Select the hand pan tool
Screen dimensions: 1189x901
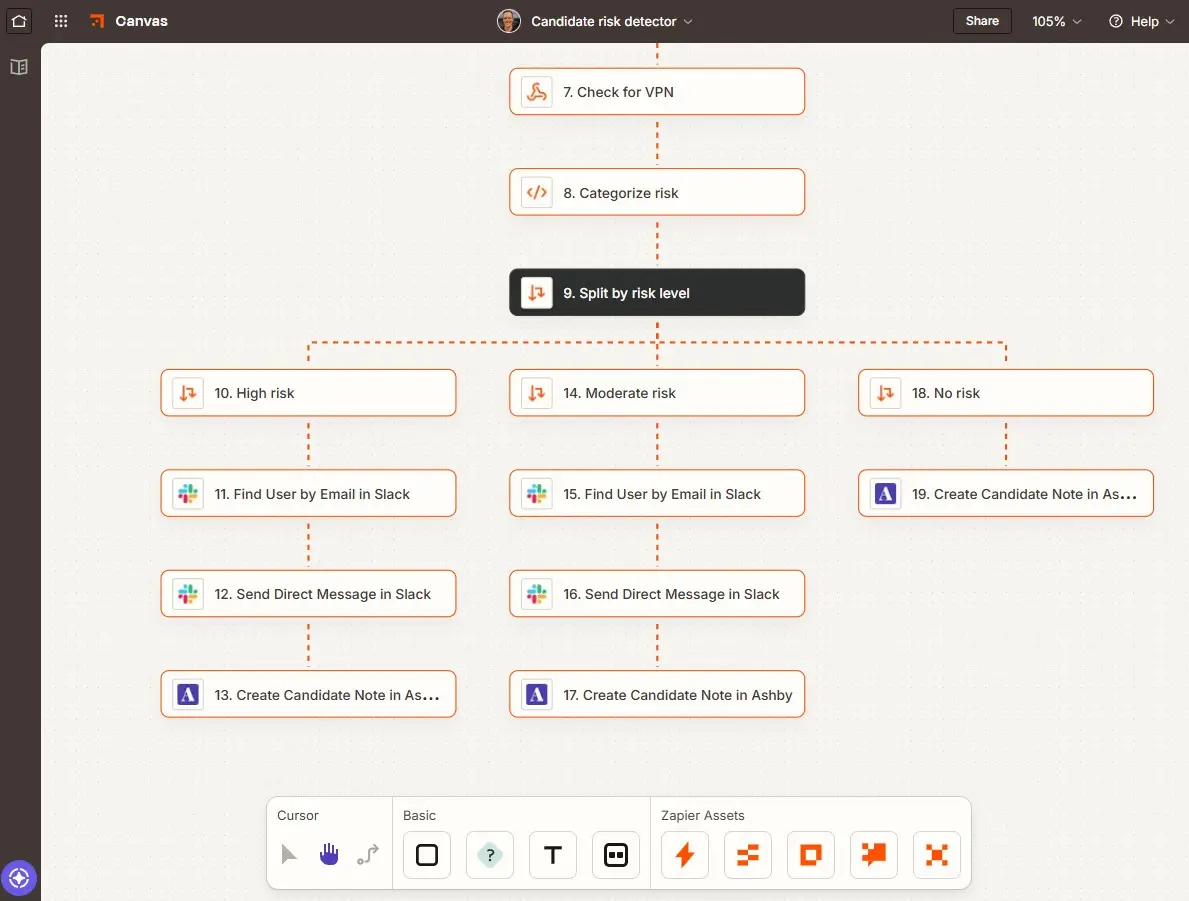pos(329,855)
